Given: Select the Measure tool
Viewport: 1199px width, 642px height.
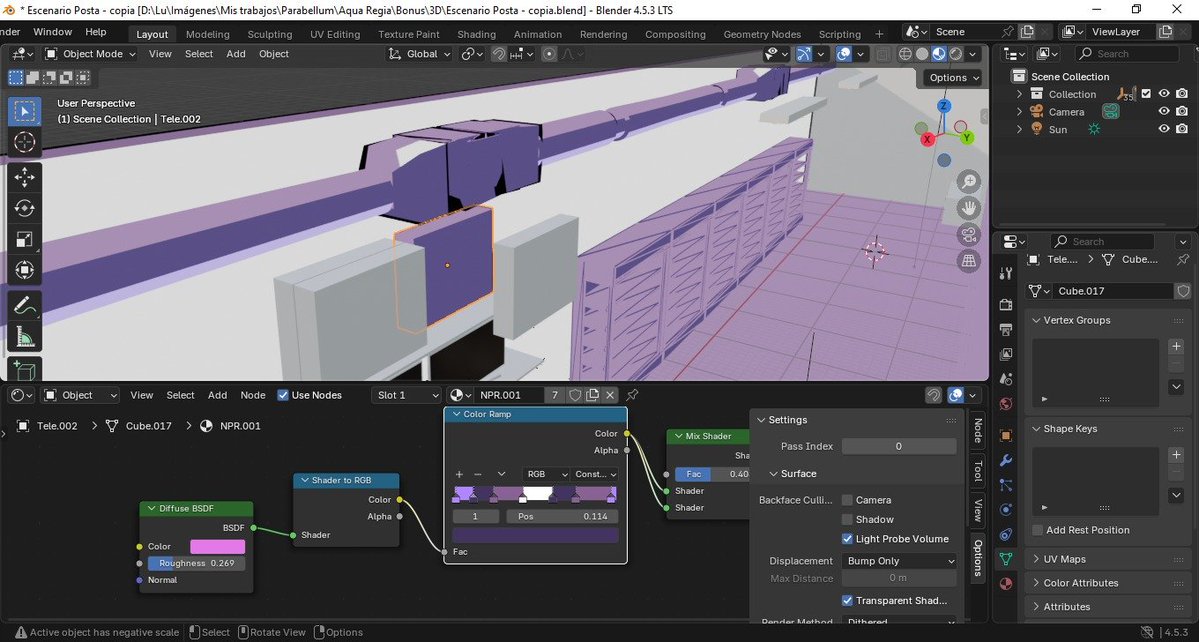Looking at the screenshot, I should tap(24, 336).
